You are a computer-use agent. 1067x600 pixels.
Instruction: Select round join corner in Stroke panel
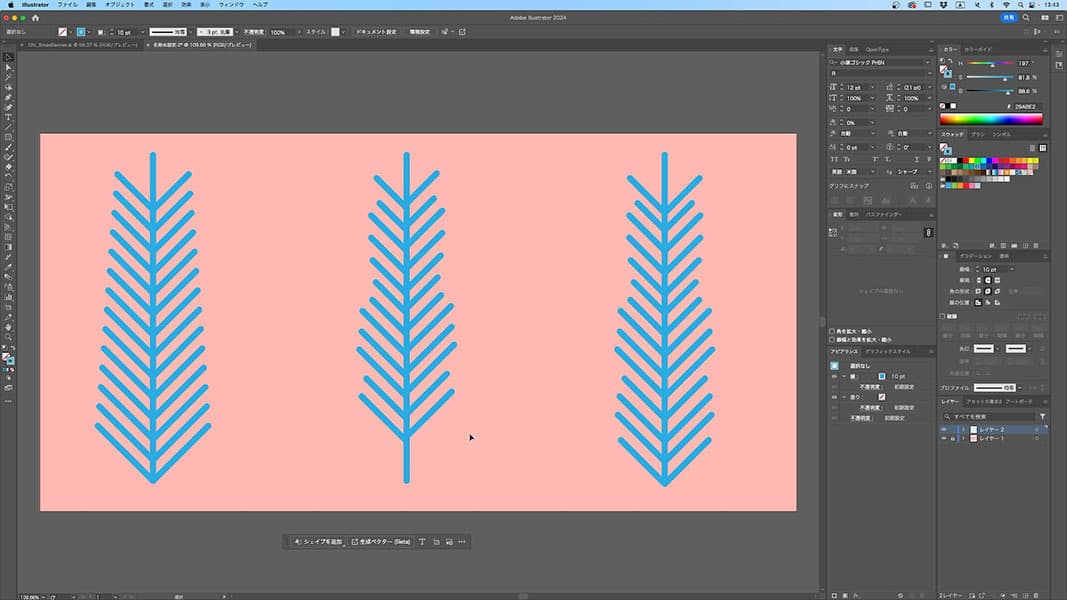988,291
